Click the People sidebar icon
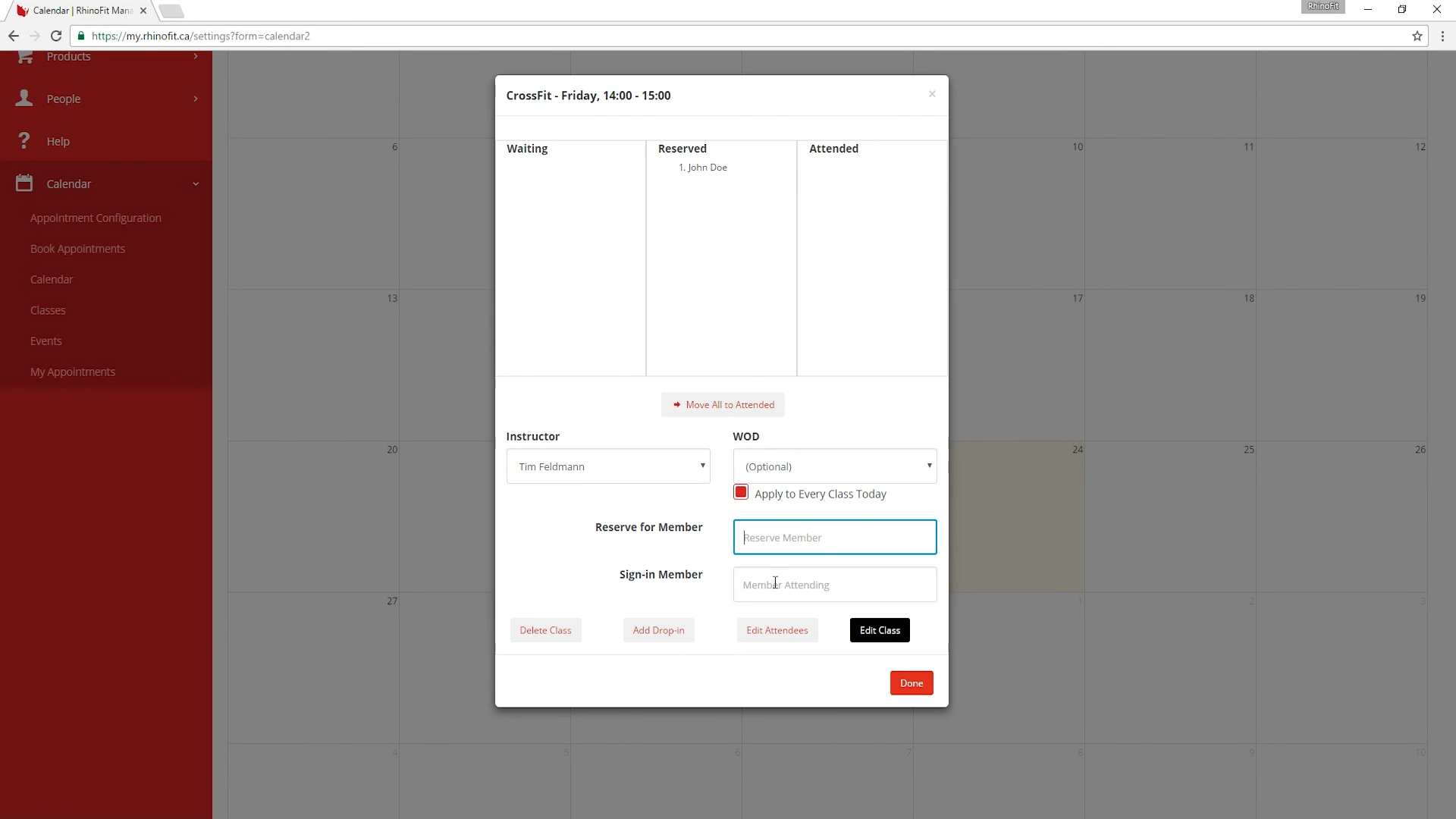This screenshot has height=819, width=1456. [x=24, y=99]
